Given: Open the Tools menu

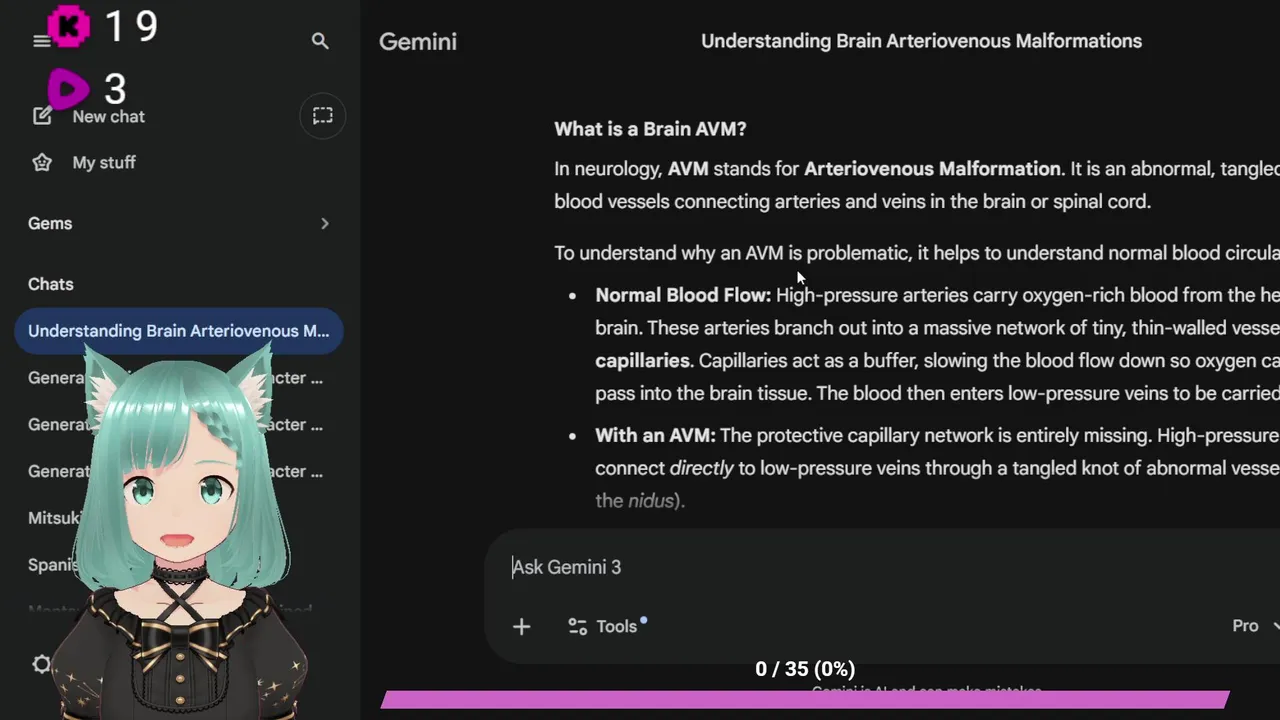Looking at the screenshot, I should pyautogui.click(x=603, y=626).
